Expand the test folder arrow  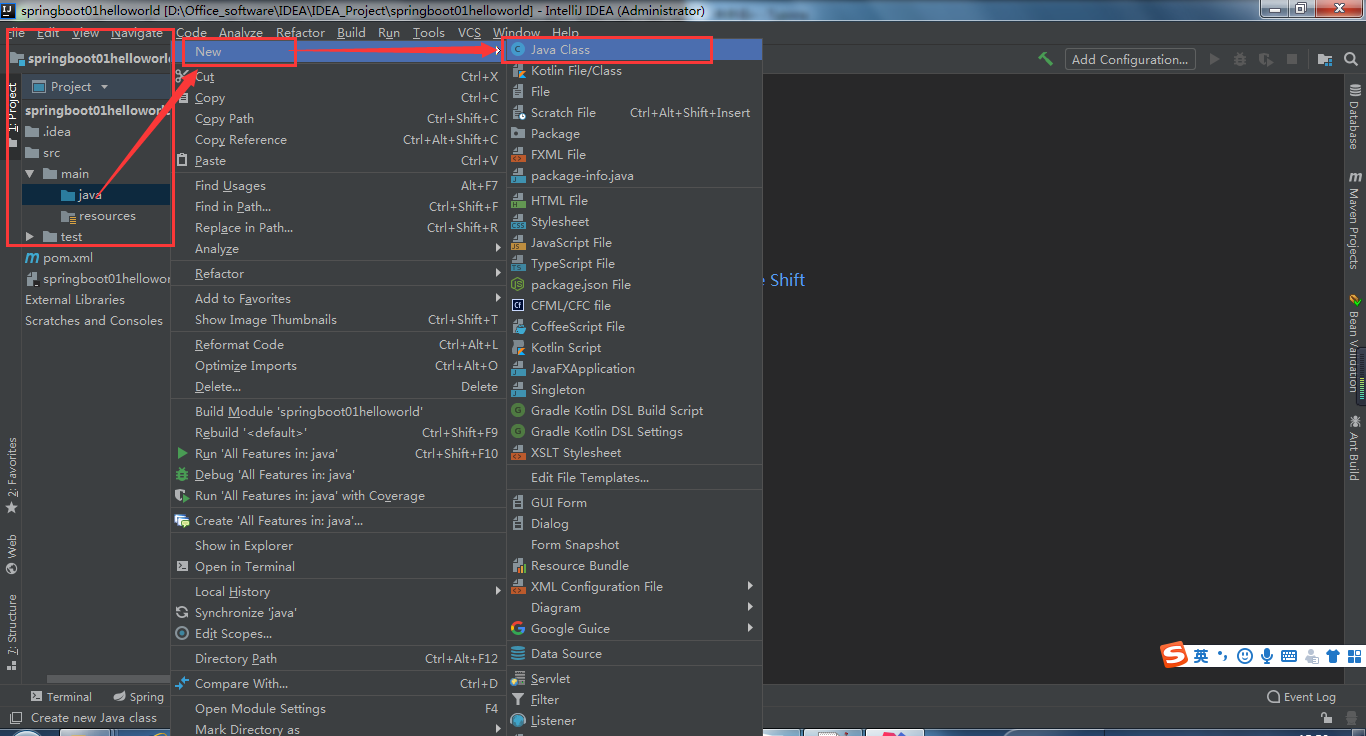click(30, 237)
